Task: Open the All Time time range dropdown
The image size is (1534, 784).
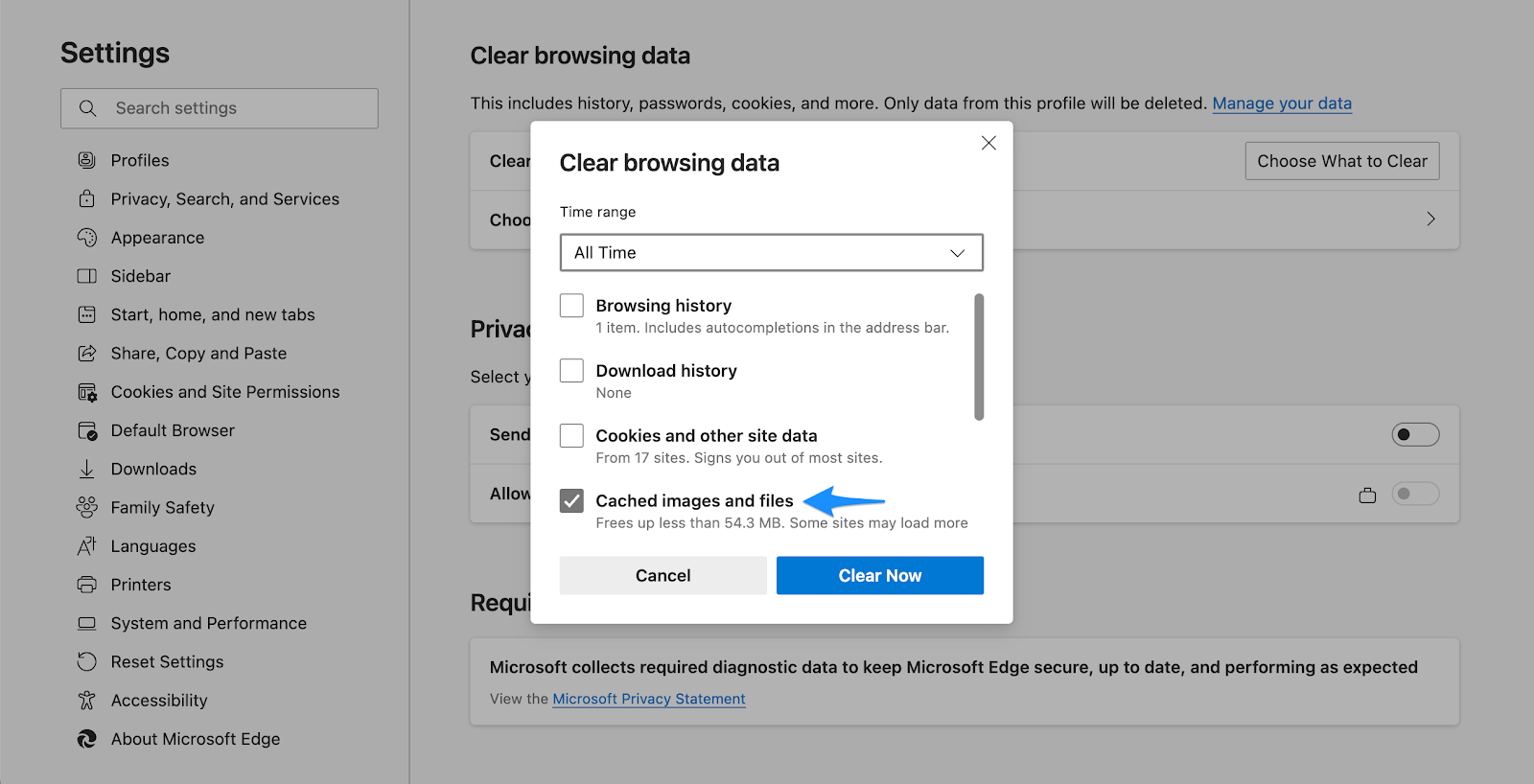Action: [x=772, y=252]
